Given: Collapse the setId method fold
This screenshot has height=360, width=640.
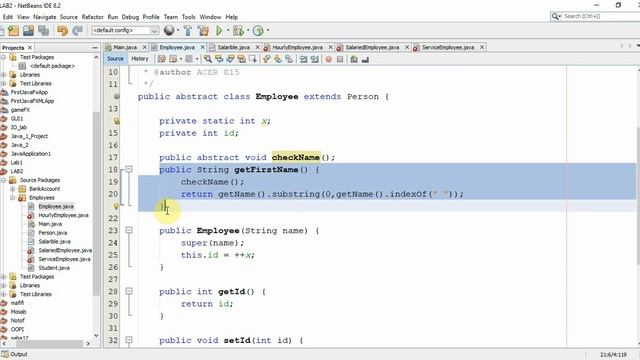Looking at the screenshot, I should (x=129, y=340).
